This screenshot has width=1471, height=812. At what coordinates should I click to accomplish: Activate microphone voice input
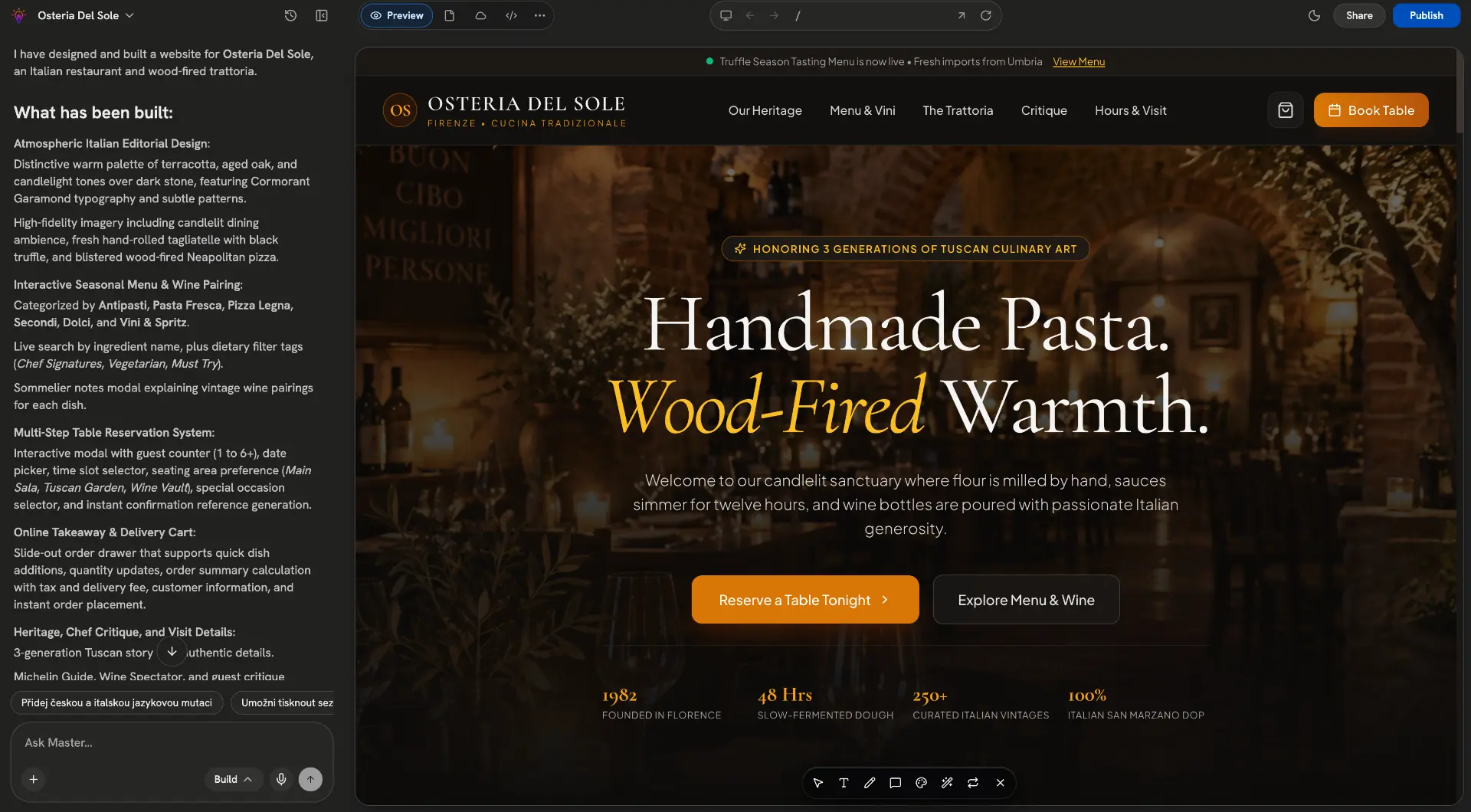point(281,779)
